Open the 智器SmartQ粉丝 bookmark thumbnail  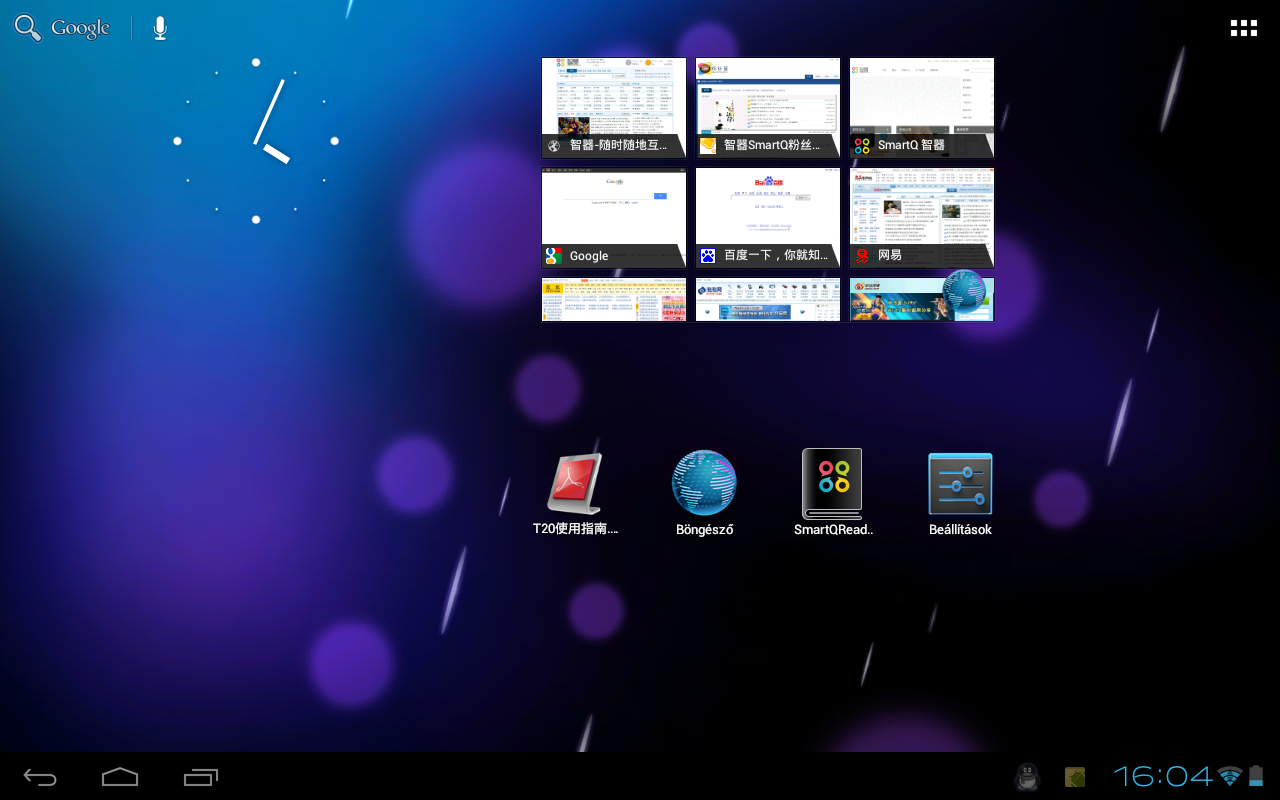(x=768, y=108)
